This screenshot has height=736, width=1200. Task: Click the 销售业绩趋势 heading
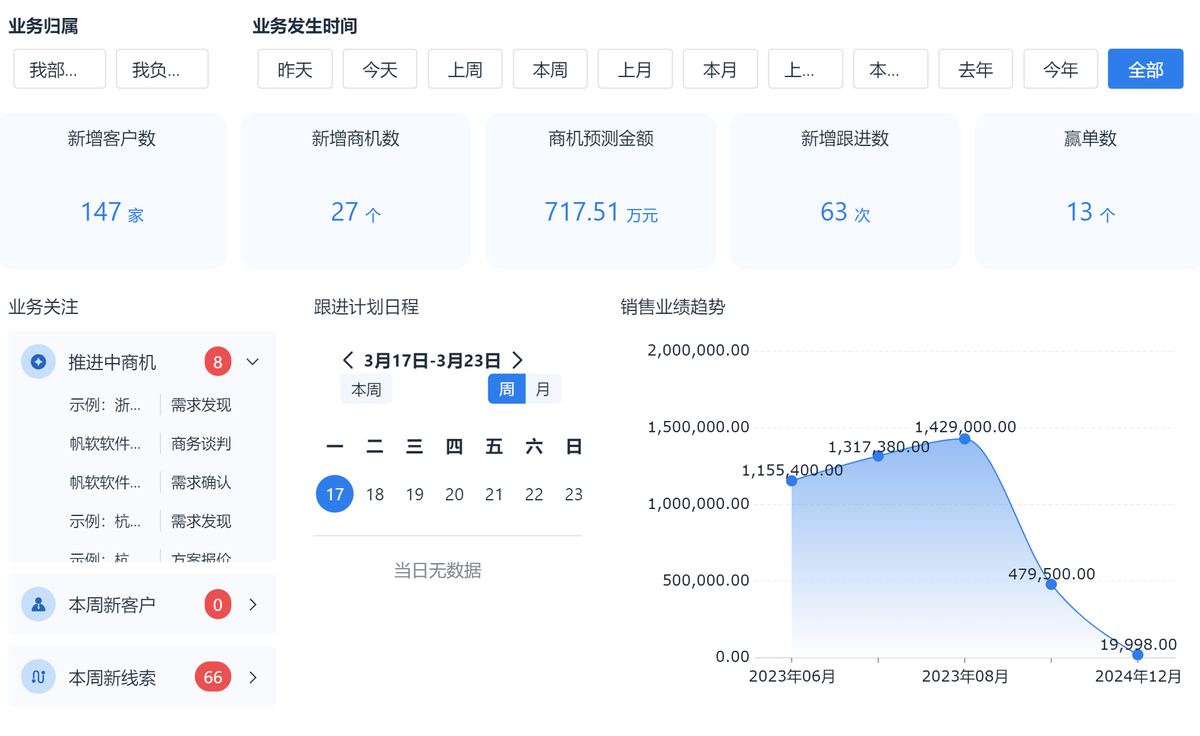(672, 307)
